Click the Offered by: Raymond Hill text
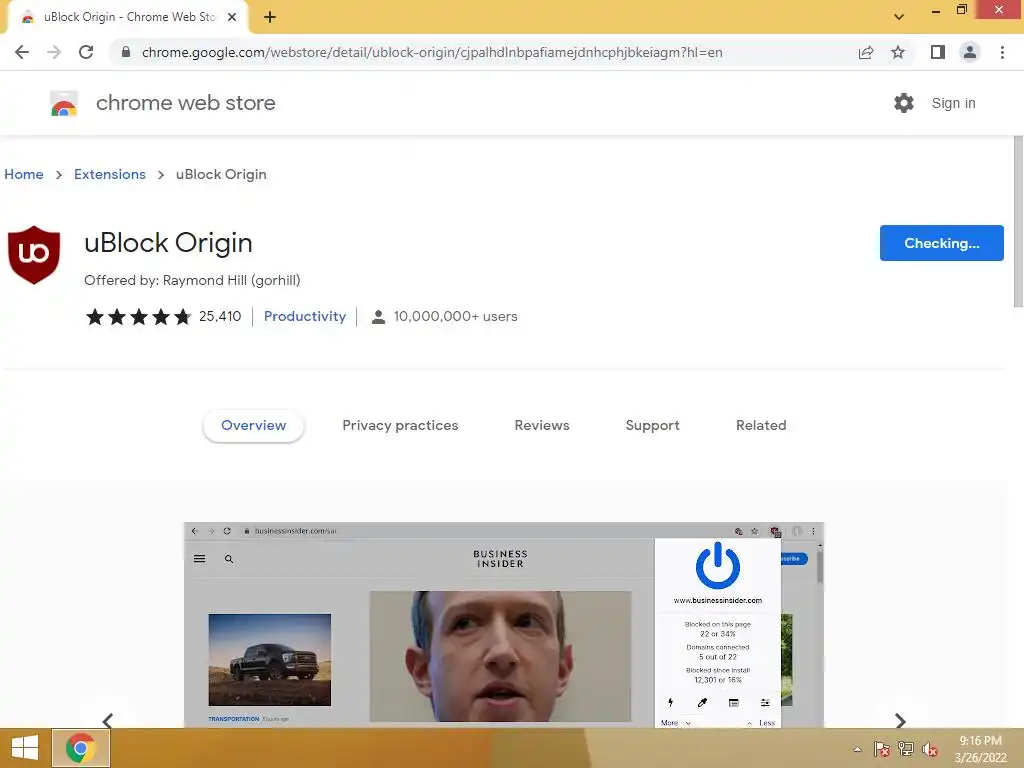This screenshot has width=1024, height=768. tap(192, 280)
